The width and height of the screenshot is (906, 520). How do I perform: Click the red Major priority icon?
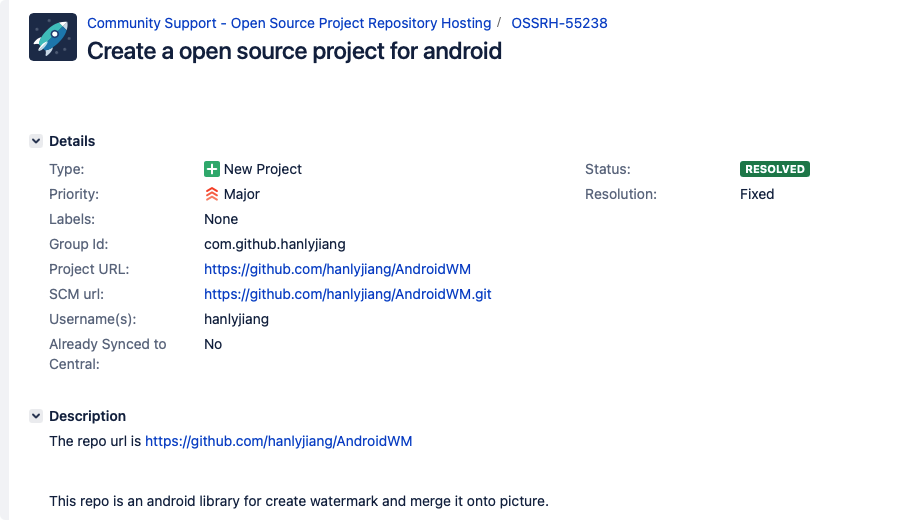point(212,194)
